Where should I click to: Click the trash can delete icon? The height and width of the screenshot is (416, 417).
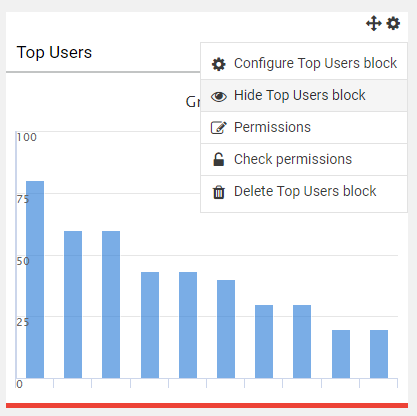point(219,192)
